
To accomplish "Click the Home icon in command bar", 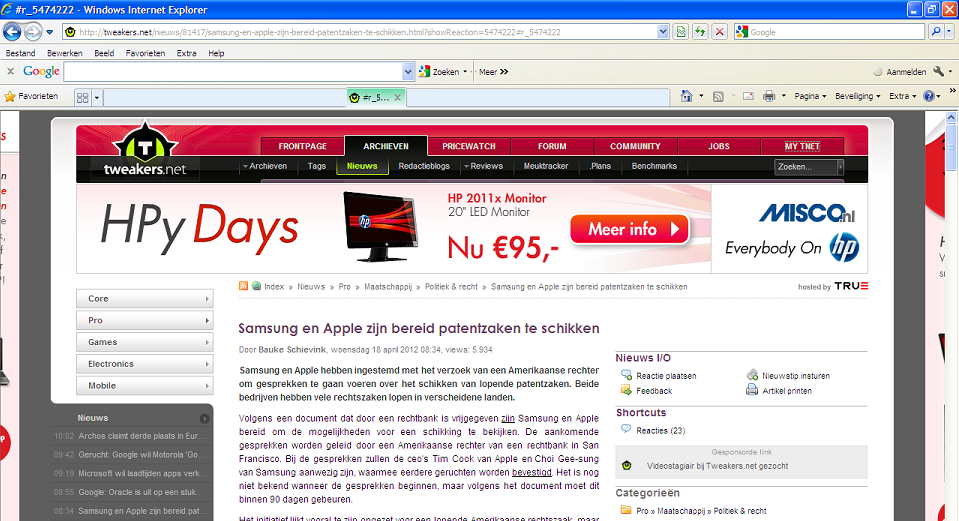I will tap(686, 96).
